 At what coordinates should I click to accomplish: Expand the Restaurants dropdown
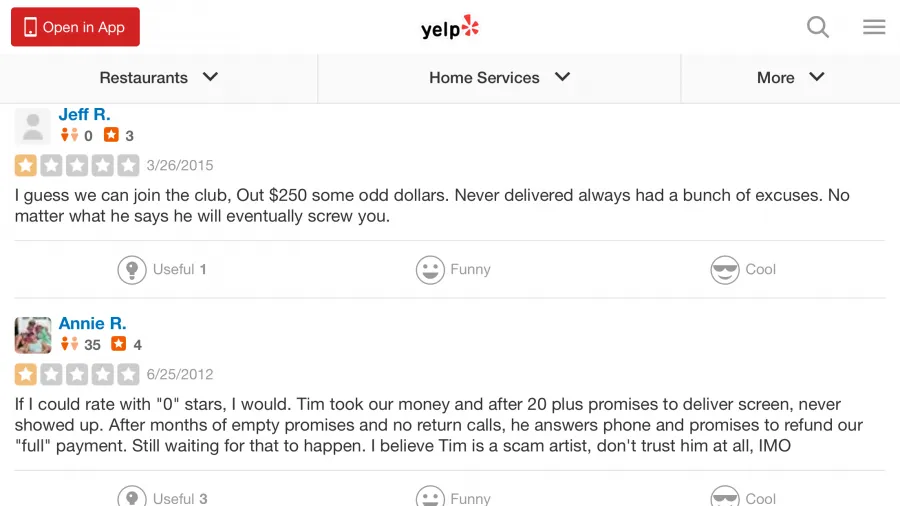pyautogui.click(x=158, y=78)
